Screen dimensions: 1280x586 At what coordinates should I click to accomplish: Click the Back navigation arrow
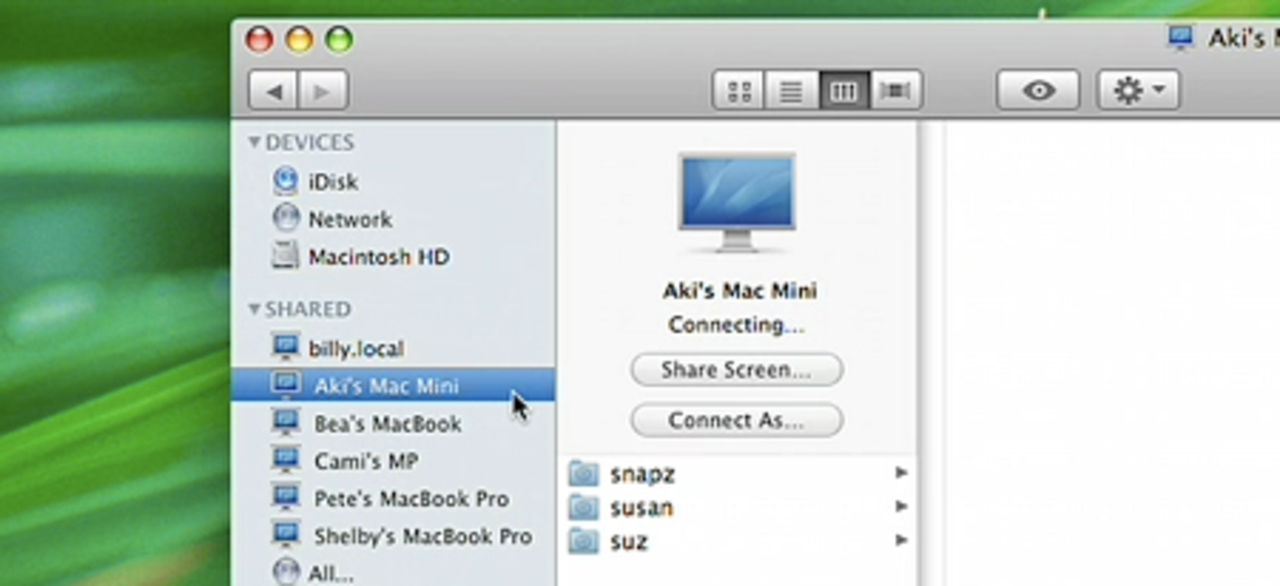tap(273, 91)
